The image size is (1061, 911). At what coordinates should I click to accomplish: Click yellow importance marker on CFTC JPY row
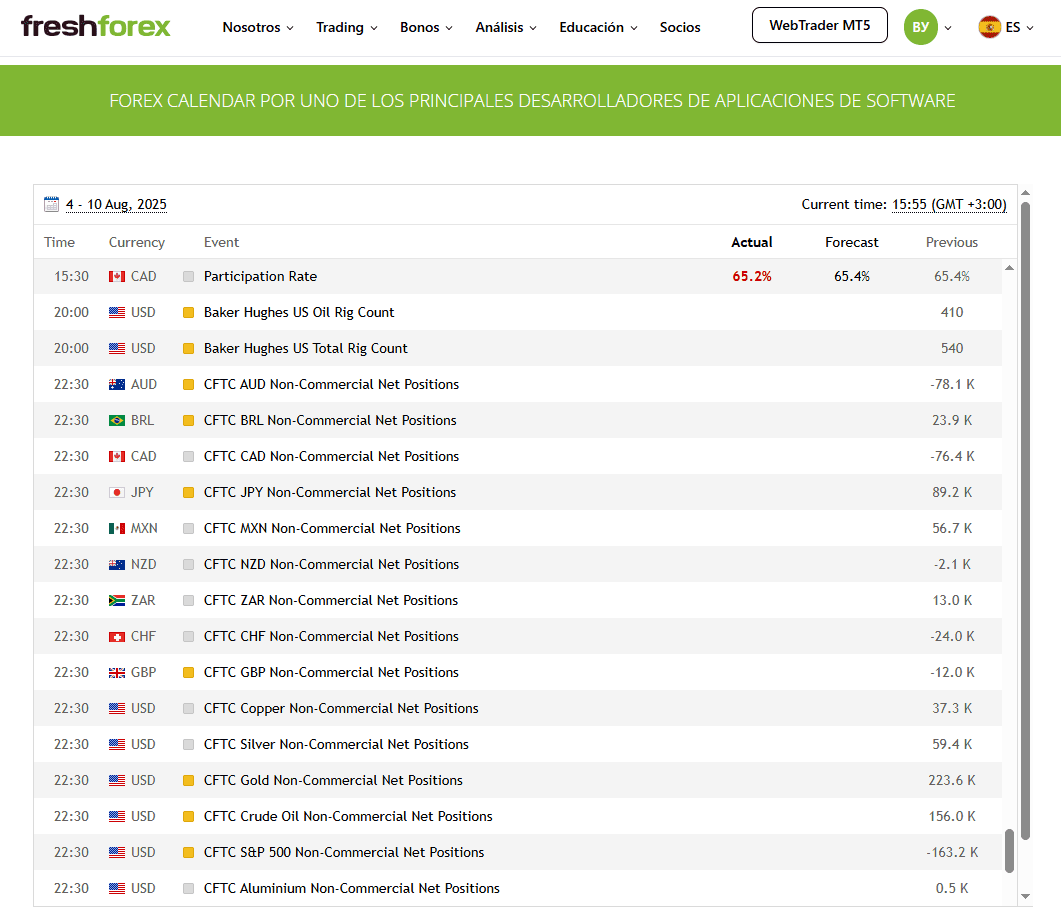pyautogui.click(x=189, y=492)
